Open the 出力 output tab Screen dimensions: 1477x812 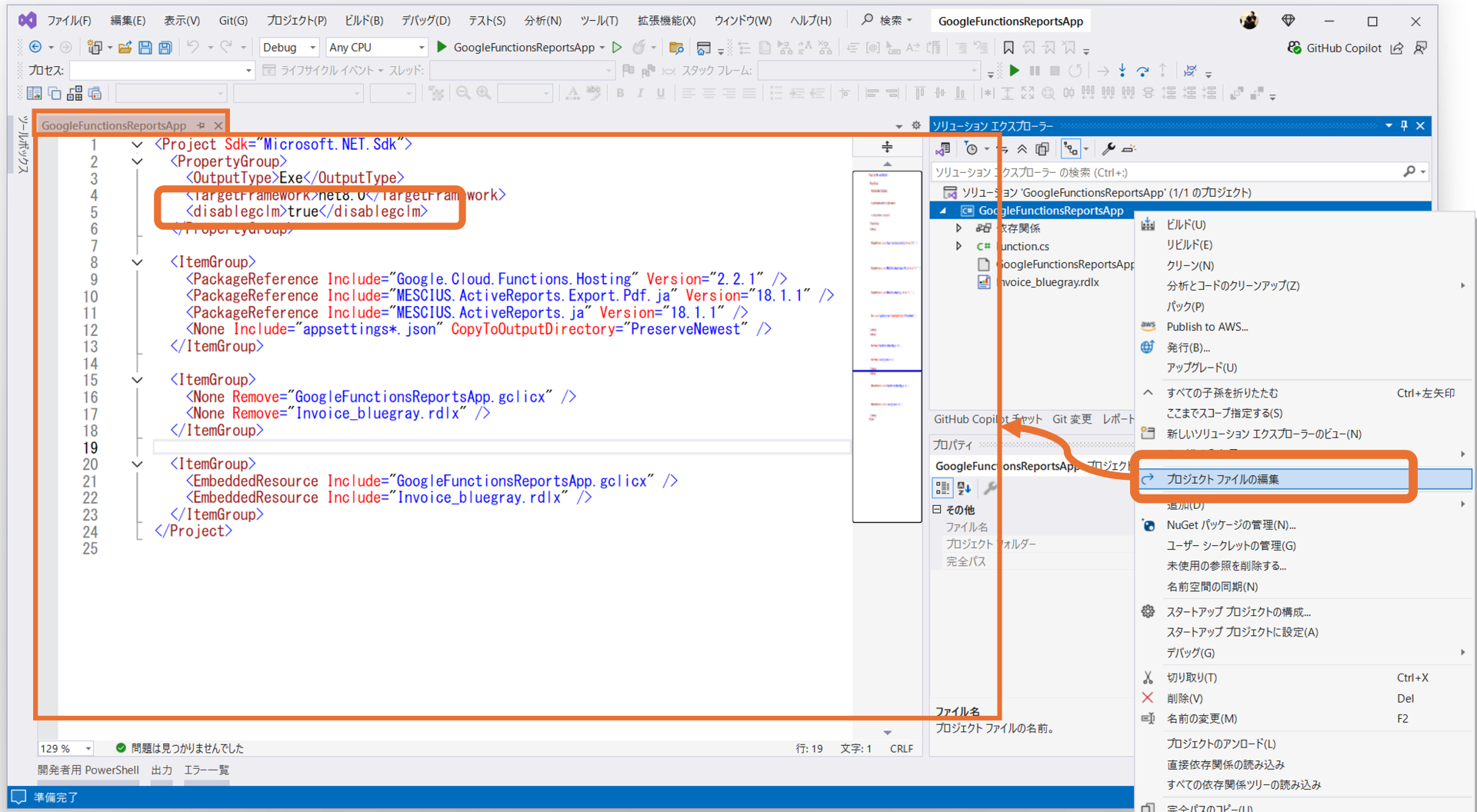[162, 770]
